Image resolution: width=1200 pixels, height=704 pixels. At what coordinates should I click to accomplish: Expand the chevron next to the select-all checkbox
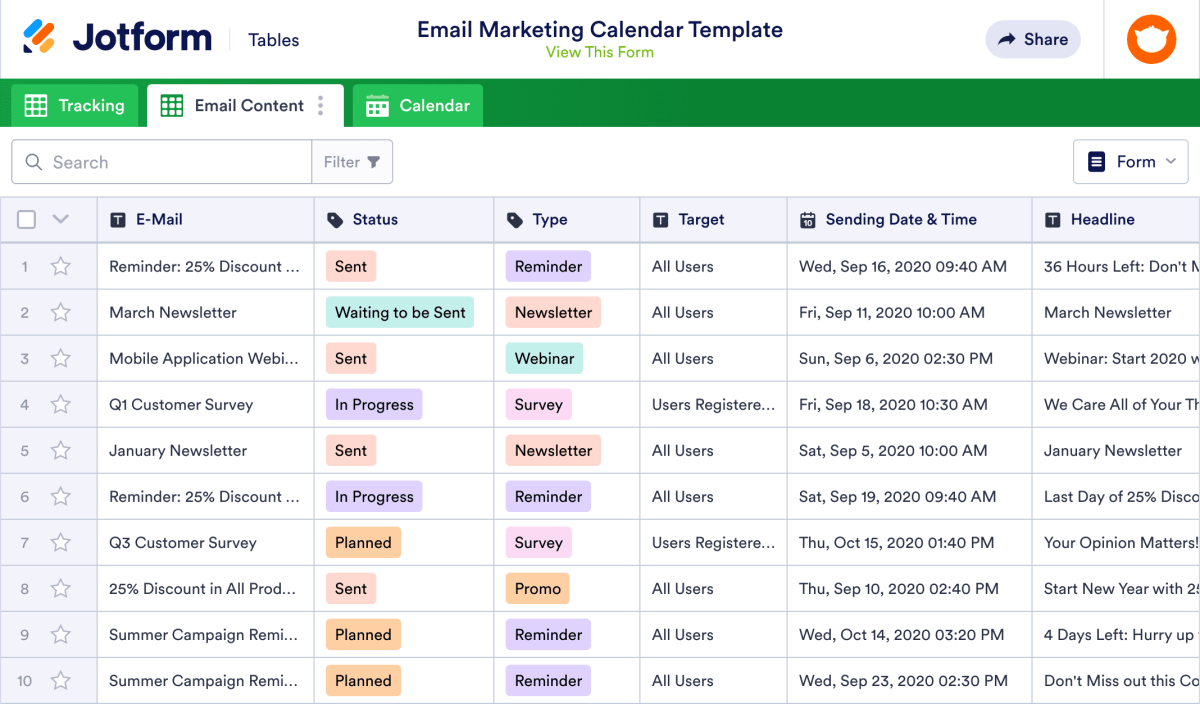(59, 218)
